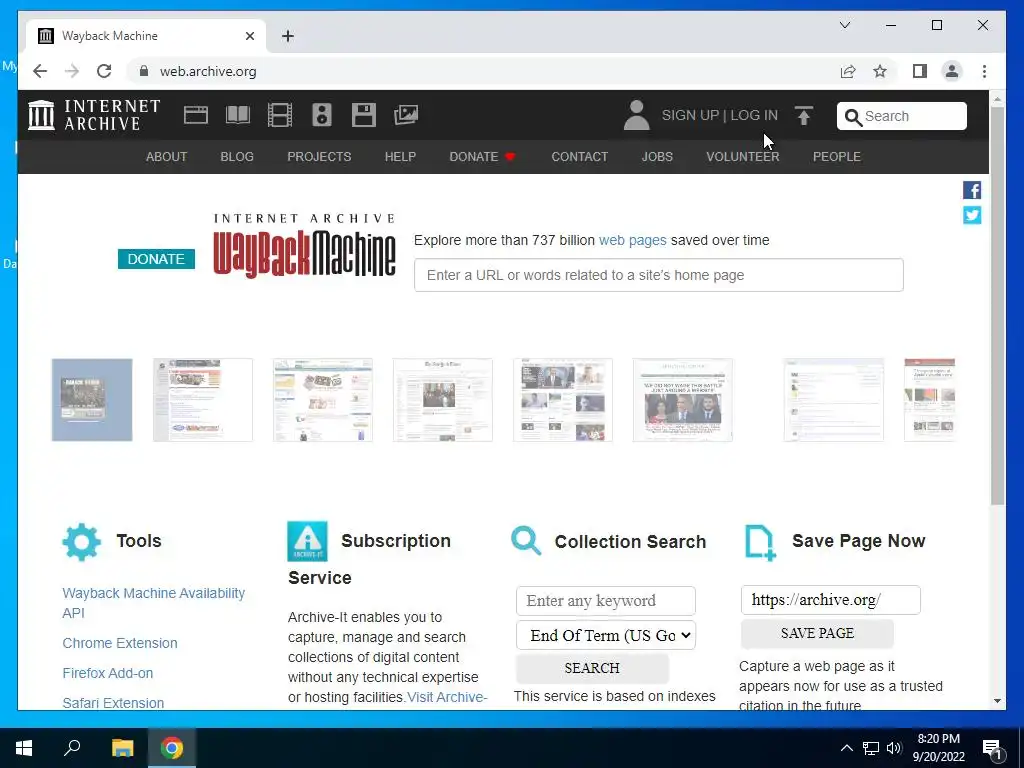This screenshot has height=768, width=1024.
Task: Open the Safari Extension link
Action: (x=114, y=703)
